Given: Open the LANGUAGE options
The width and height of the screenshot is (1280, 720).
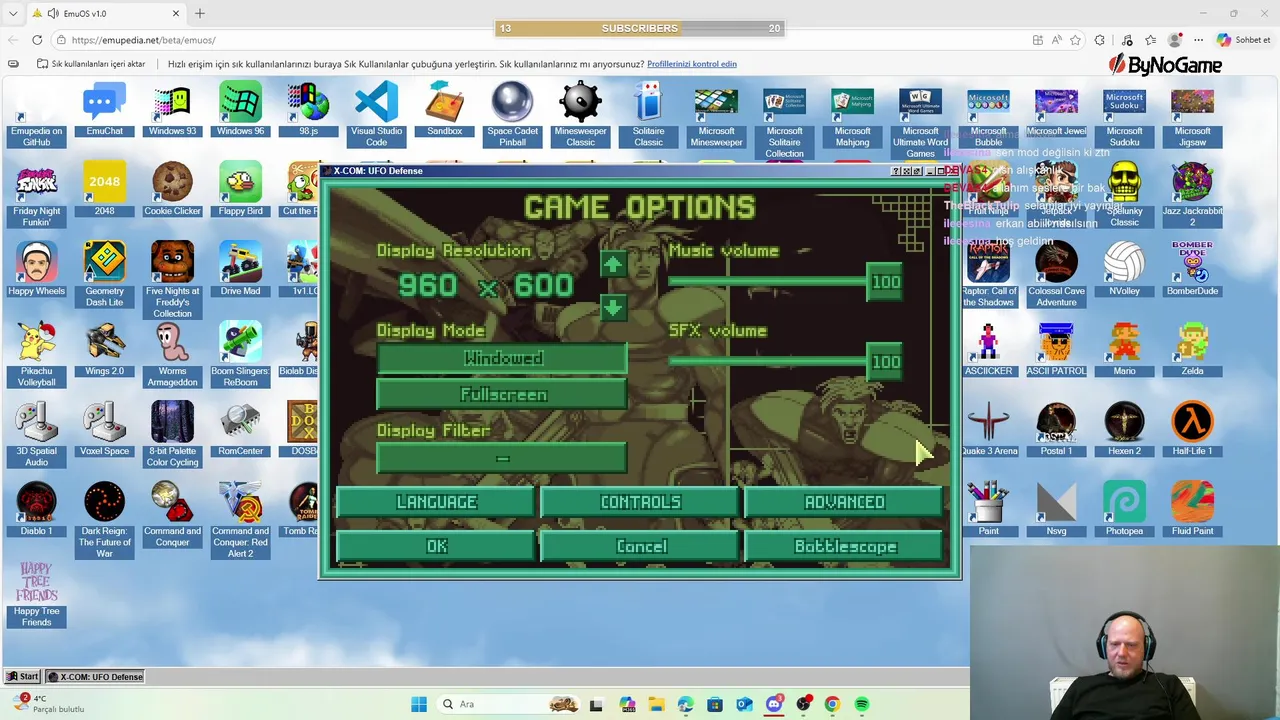Looking at the screenshot, I should [x=436, y=502].
